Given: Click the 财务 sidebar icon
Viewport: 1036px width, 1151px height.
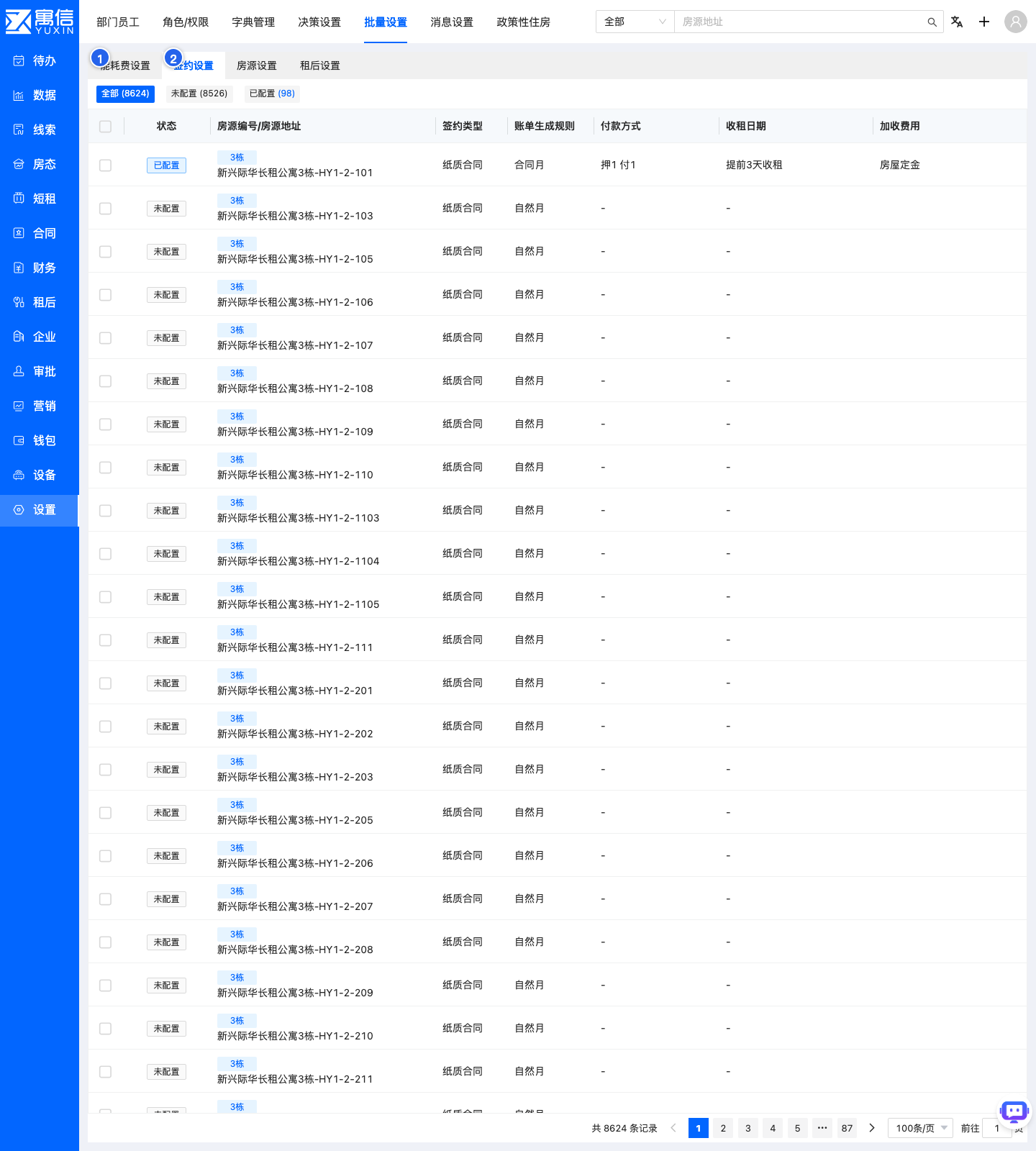Looking at the screenshot, I should 19,268.
